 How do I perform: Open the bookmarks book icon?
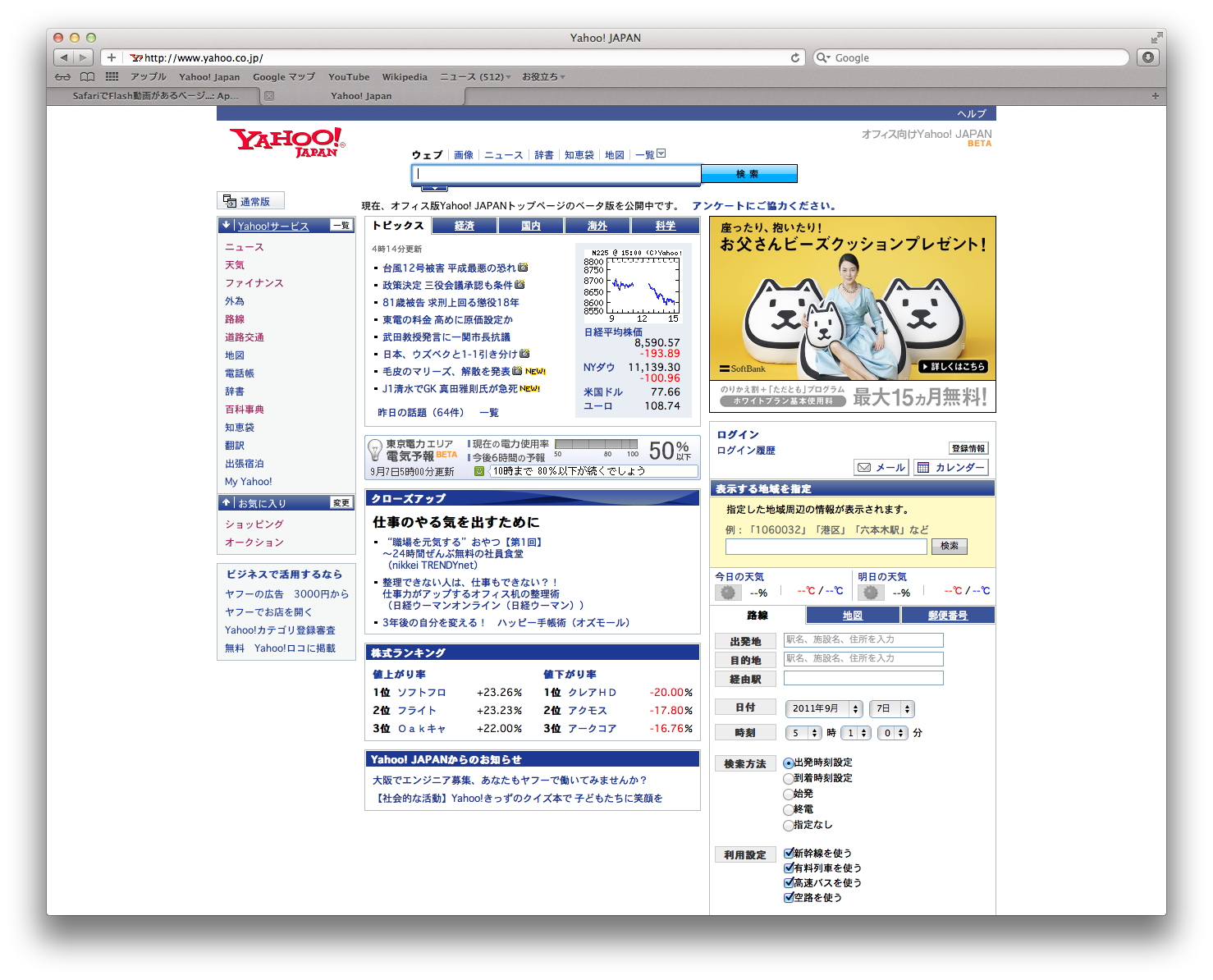click(x=87, y=77)
